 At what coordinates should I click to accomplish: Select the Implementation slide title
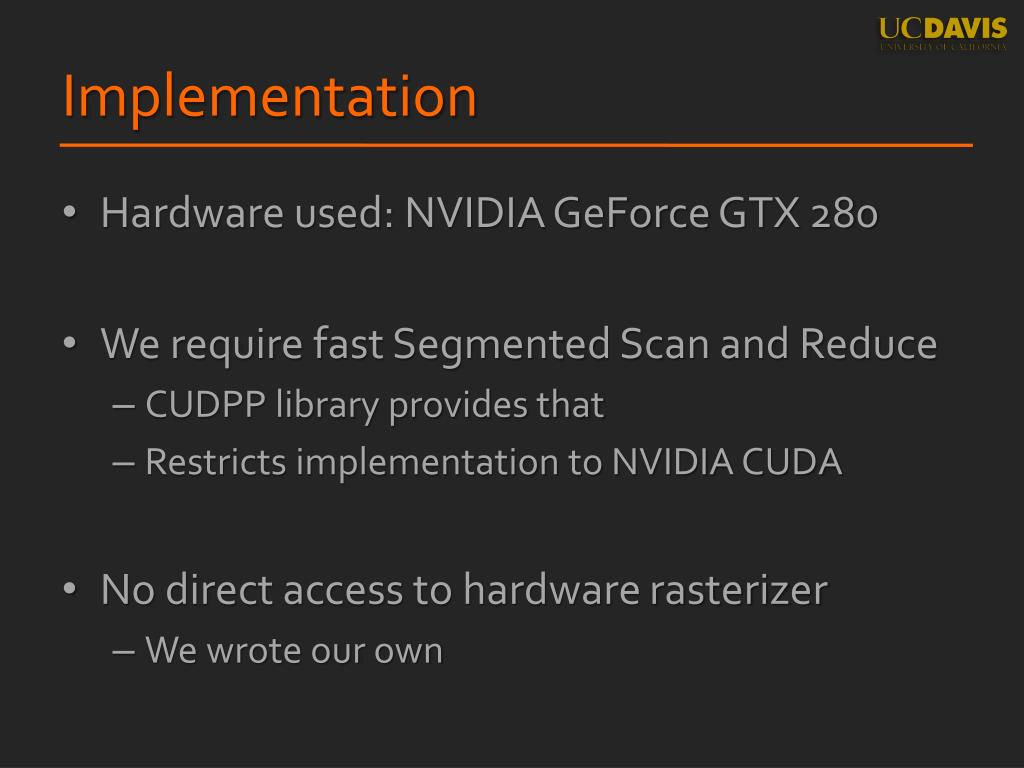(270, 97)
